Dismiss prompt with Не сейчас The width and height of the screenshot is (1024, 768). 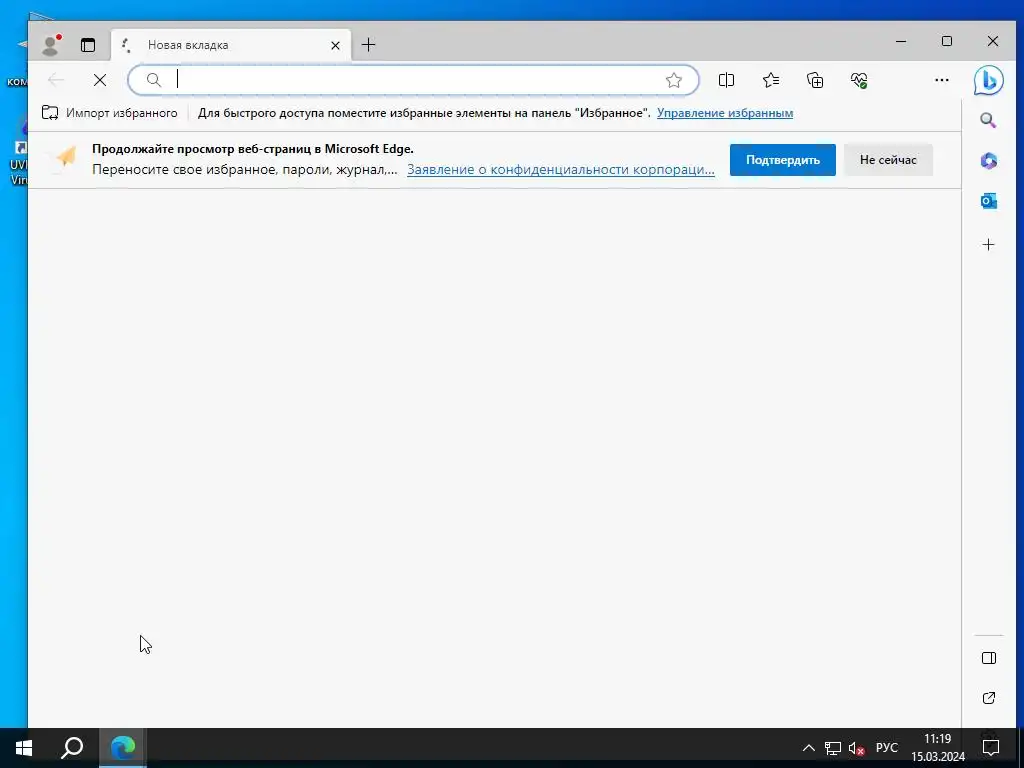(888, 160)
